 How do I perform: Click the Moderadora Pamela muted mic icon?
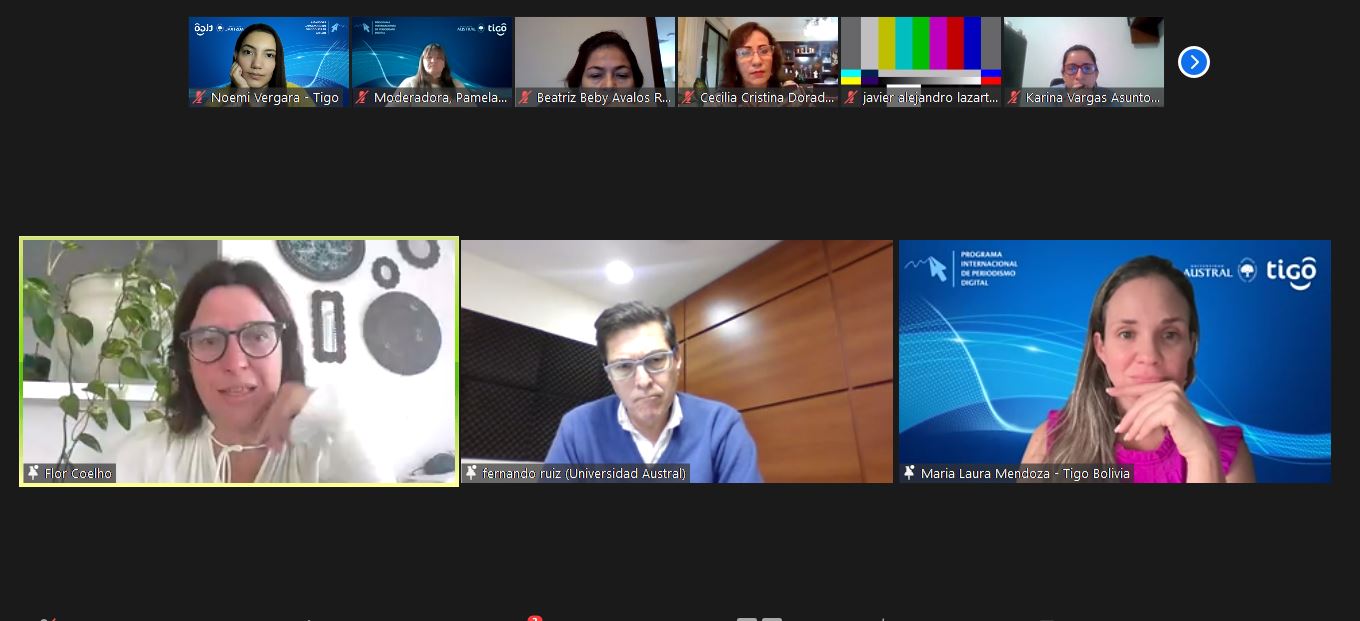click(x=363, y=98)
